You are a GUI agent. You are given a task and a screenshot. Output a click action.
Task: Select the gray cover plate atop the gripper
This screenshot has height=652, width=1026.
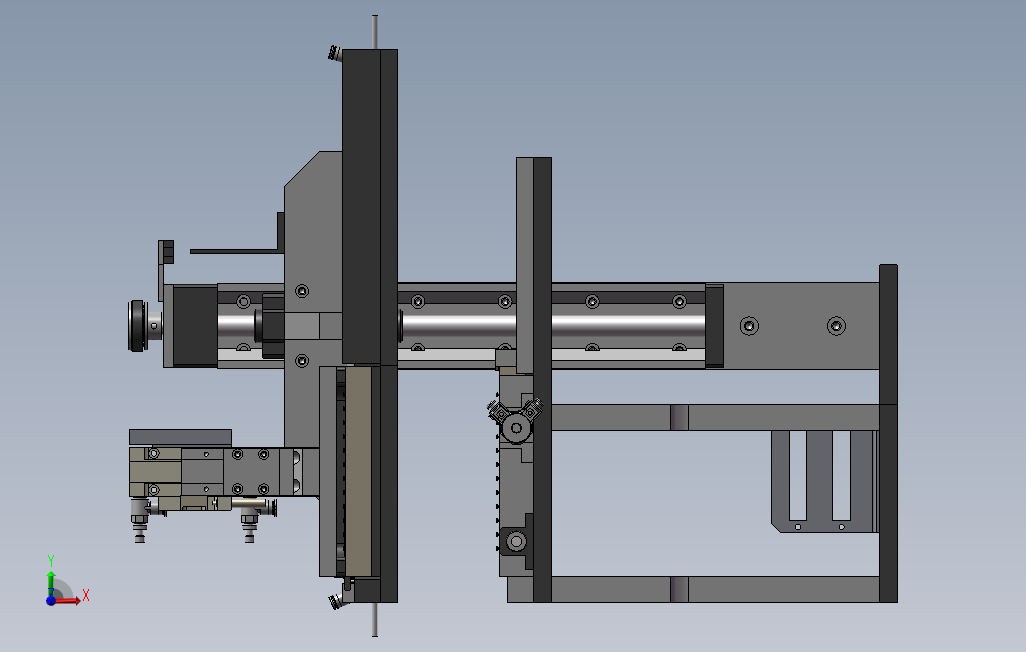180,437
